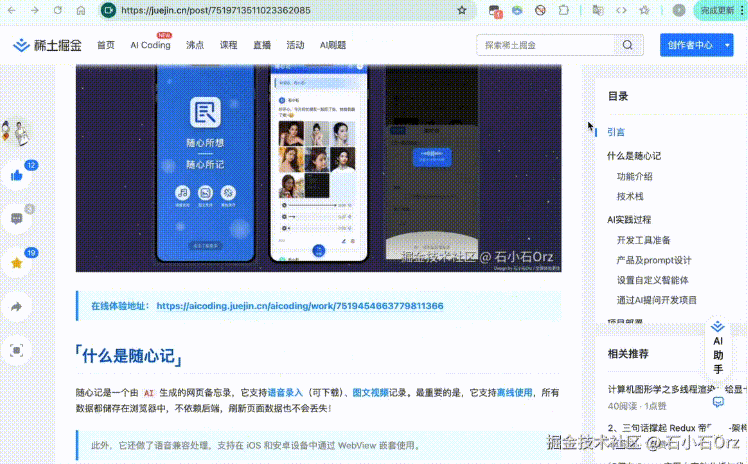Screen dimensions: 748x464
Task: Click the browser profile avatar icon
Action: coord(679,10)
